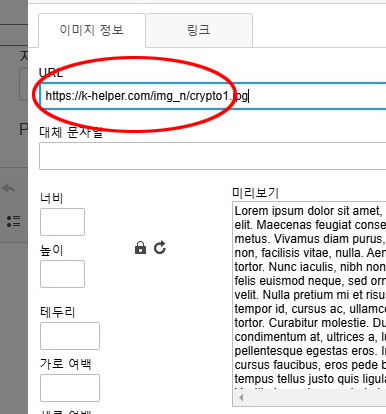
Task: Toggle the lock aspect ratio icon
Action: [x=140, y=248]
